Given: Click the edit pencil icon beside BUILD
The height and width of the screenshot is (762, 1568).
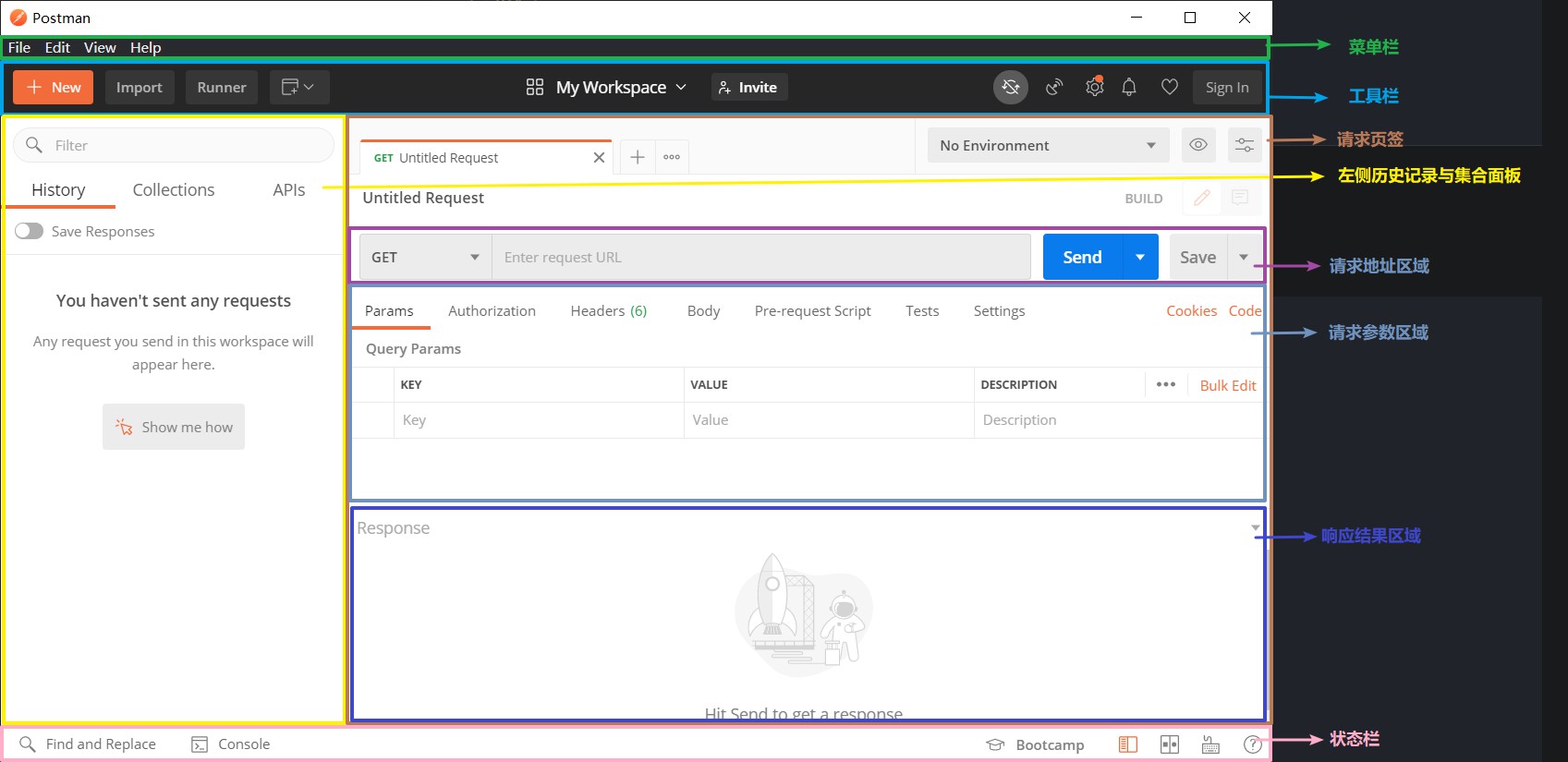Looking at the screenshot, I should point(1202,198).
